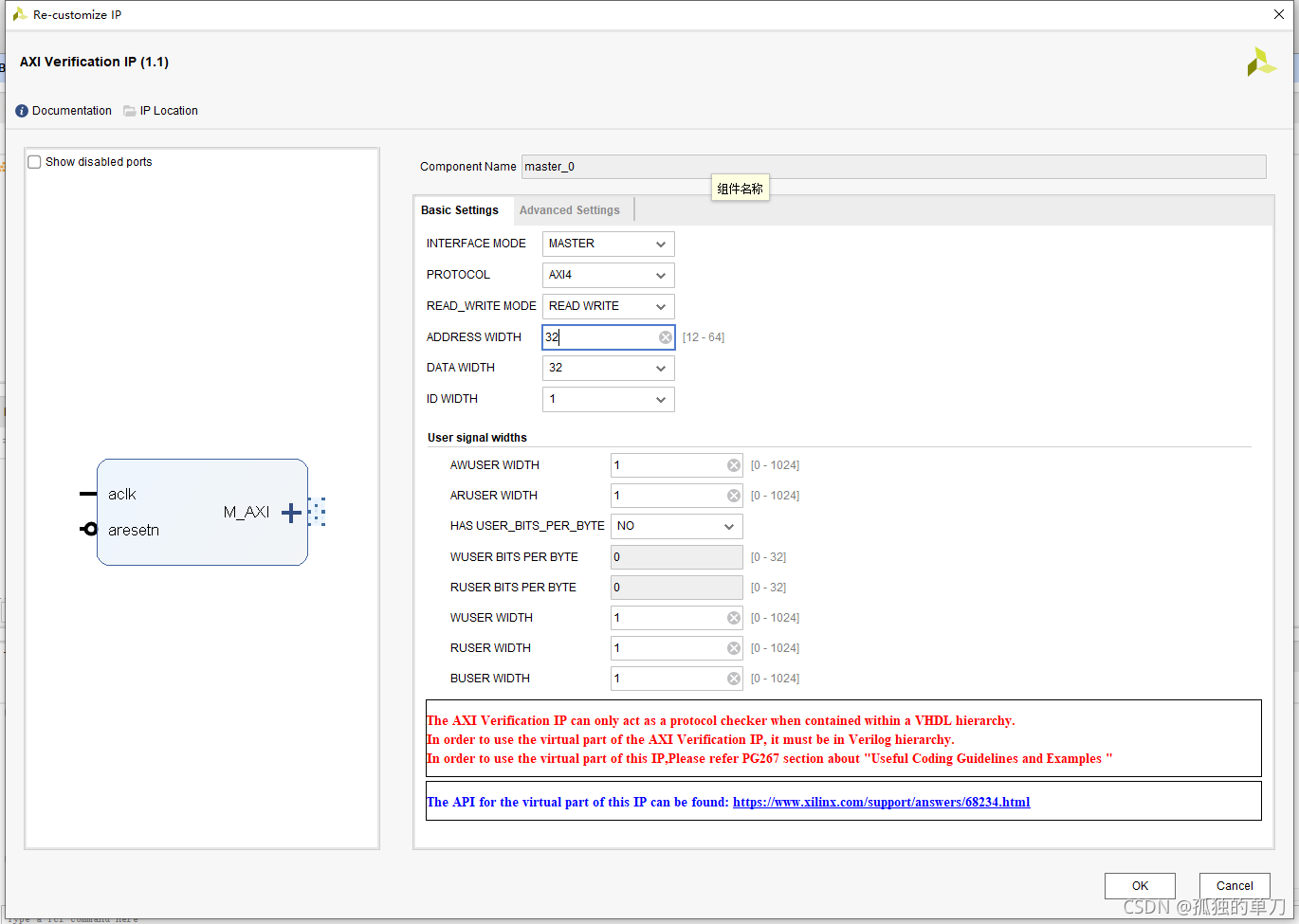
Task: Clear the ARUSER WIDTH value using its X icon
Action: tap(734, 496)
